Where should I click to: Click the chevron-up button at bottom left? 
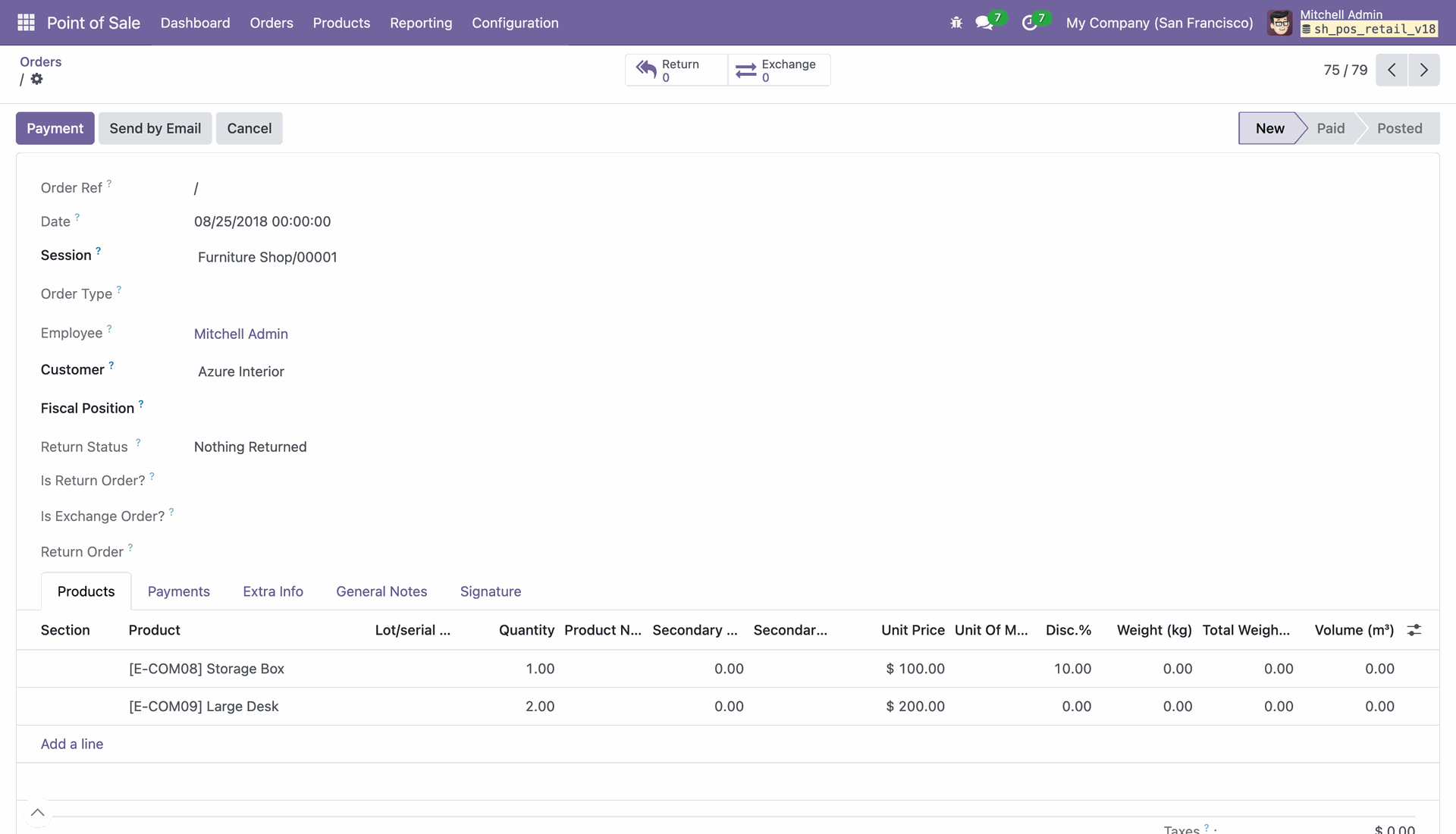pos(37,813)
